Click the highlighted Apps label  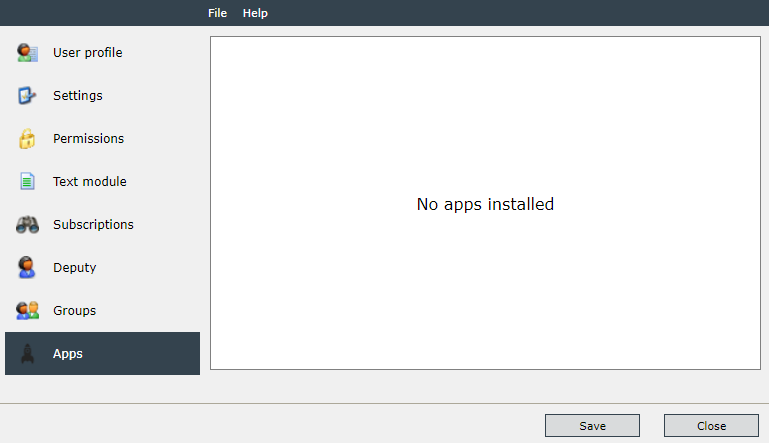[68, 354]
